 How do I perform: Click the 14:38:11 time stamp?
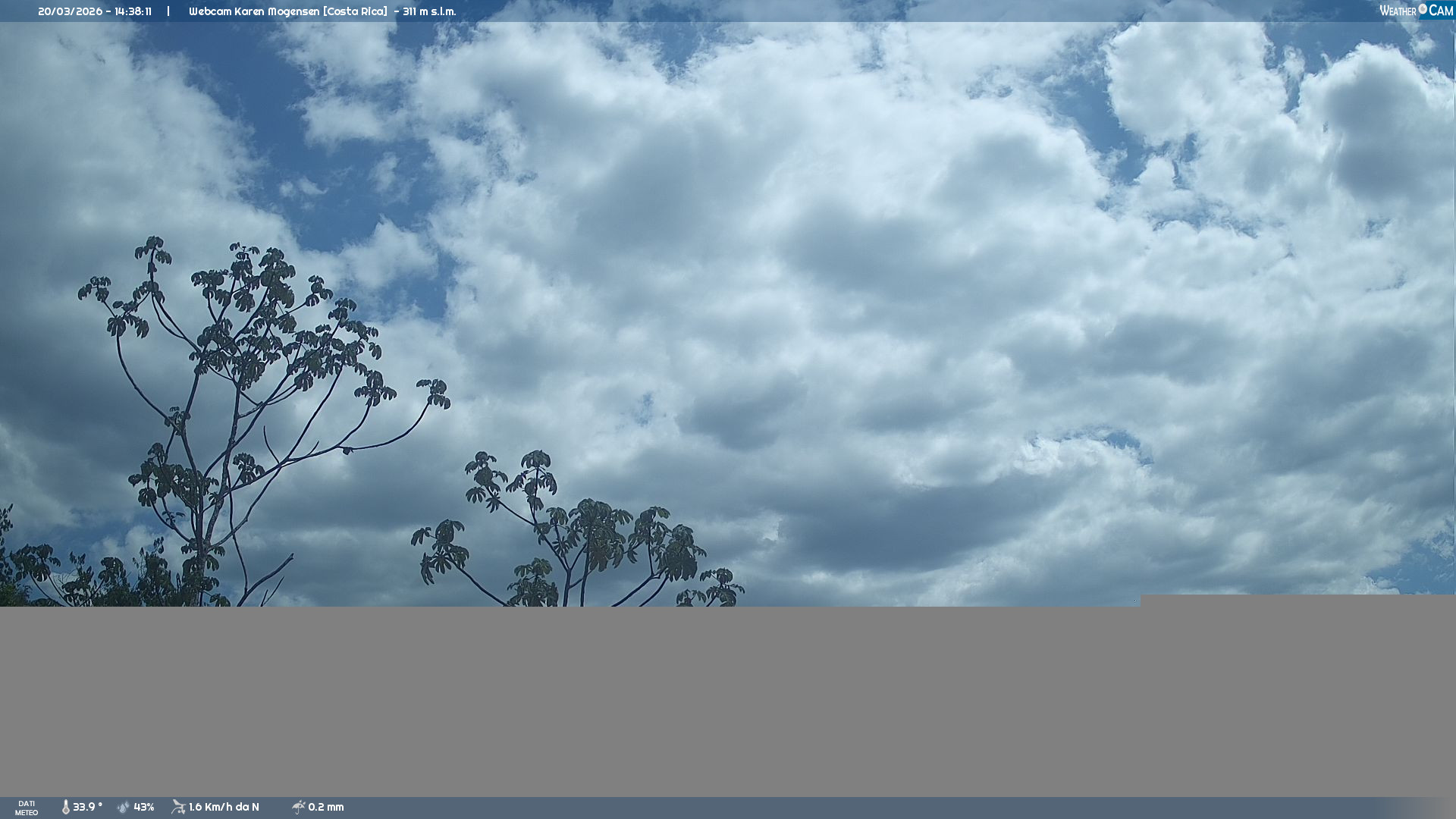pos(133,11)
